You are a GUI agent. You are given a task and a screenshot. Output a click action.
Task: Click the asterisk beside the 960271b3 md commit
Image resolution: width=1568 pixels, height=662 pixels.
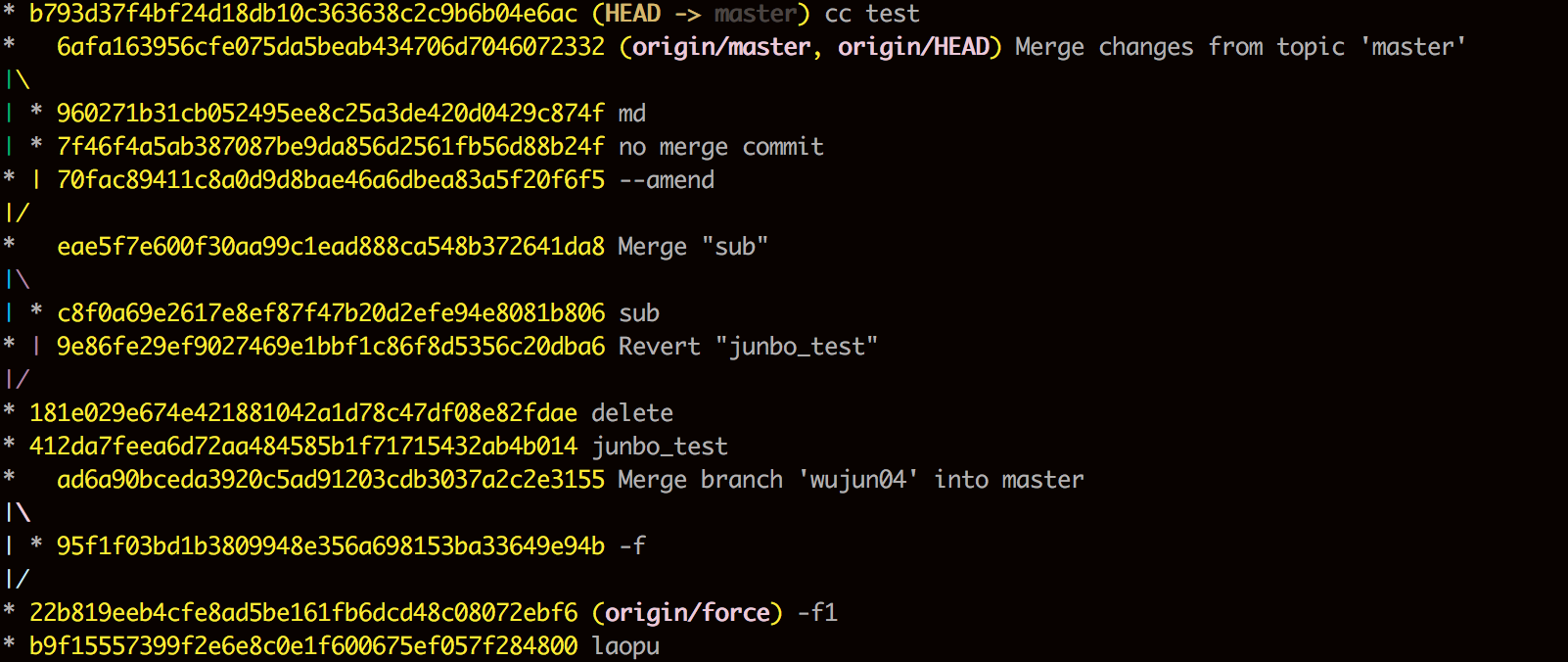pos(36,114)
